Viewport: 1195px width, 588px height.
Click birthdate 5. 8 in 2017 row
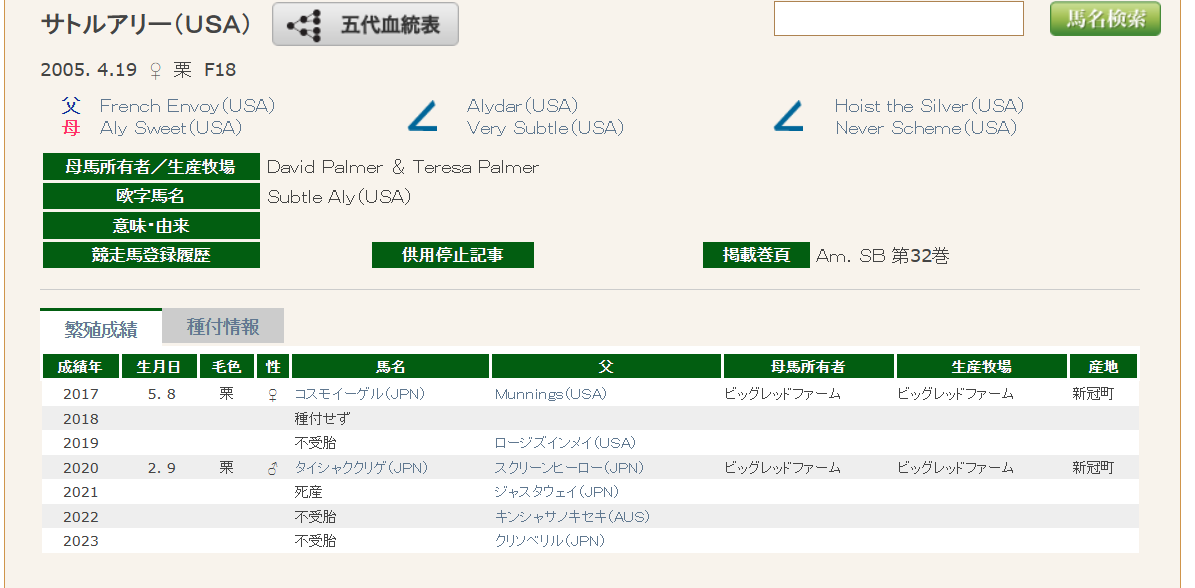coord(162,395)
